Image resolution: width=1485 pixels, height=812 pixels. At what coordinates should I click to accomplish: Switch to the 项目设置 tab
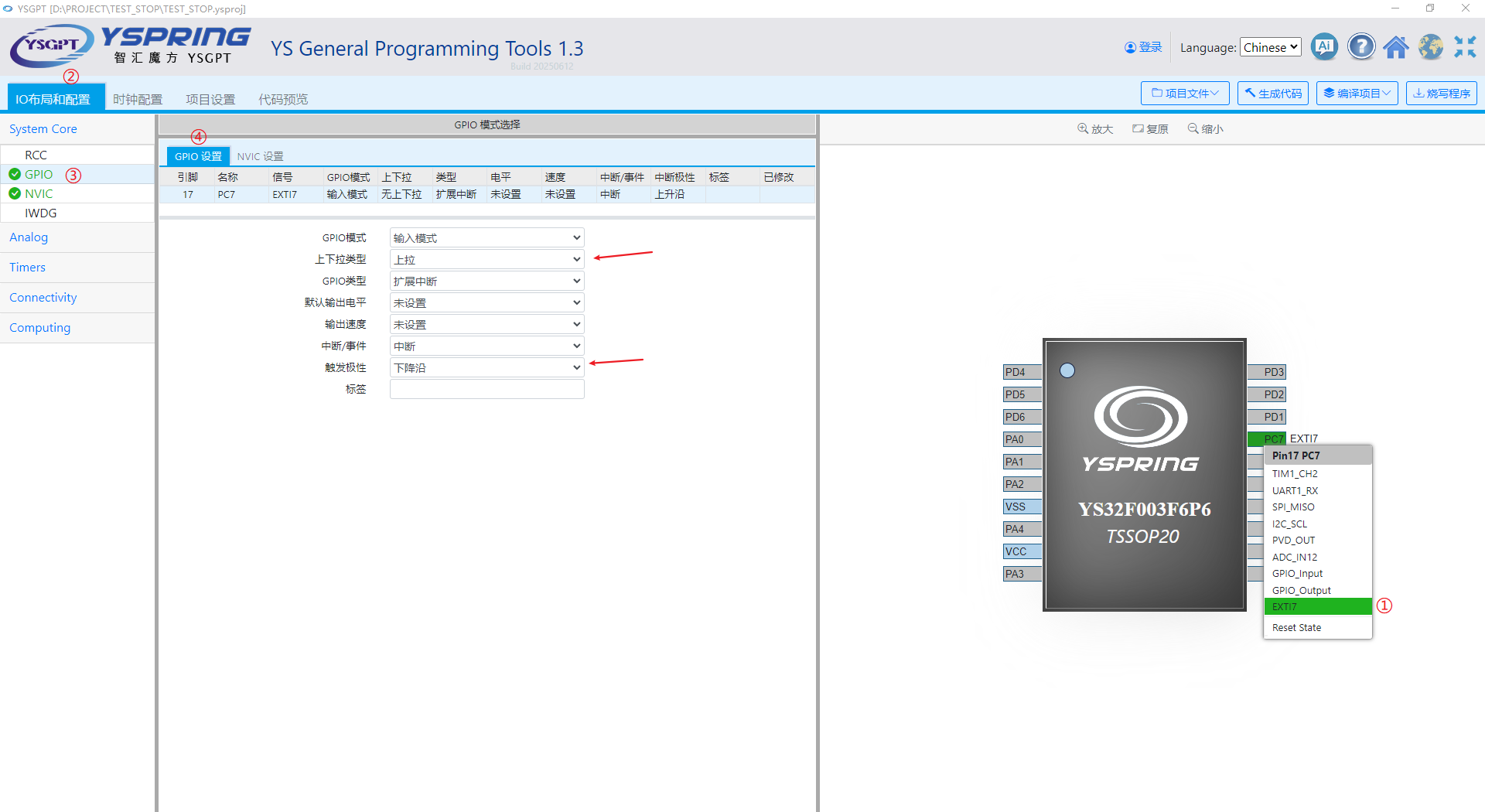point(210,99)
